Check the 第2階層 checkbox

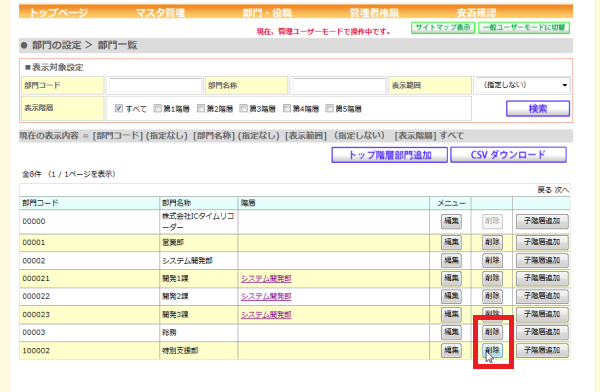coord(201,108)
